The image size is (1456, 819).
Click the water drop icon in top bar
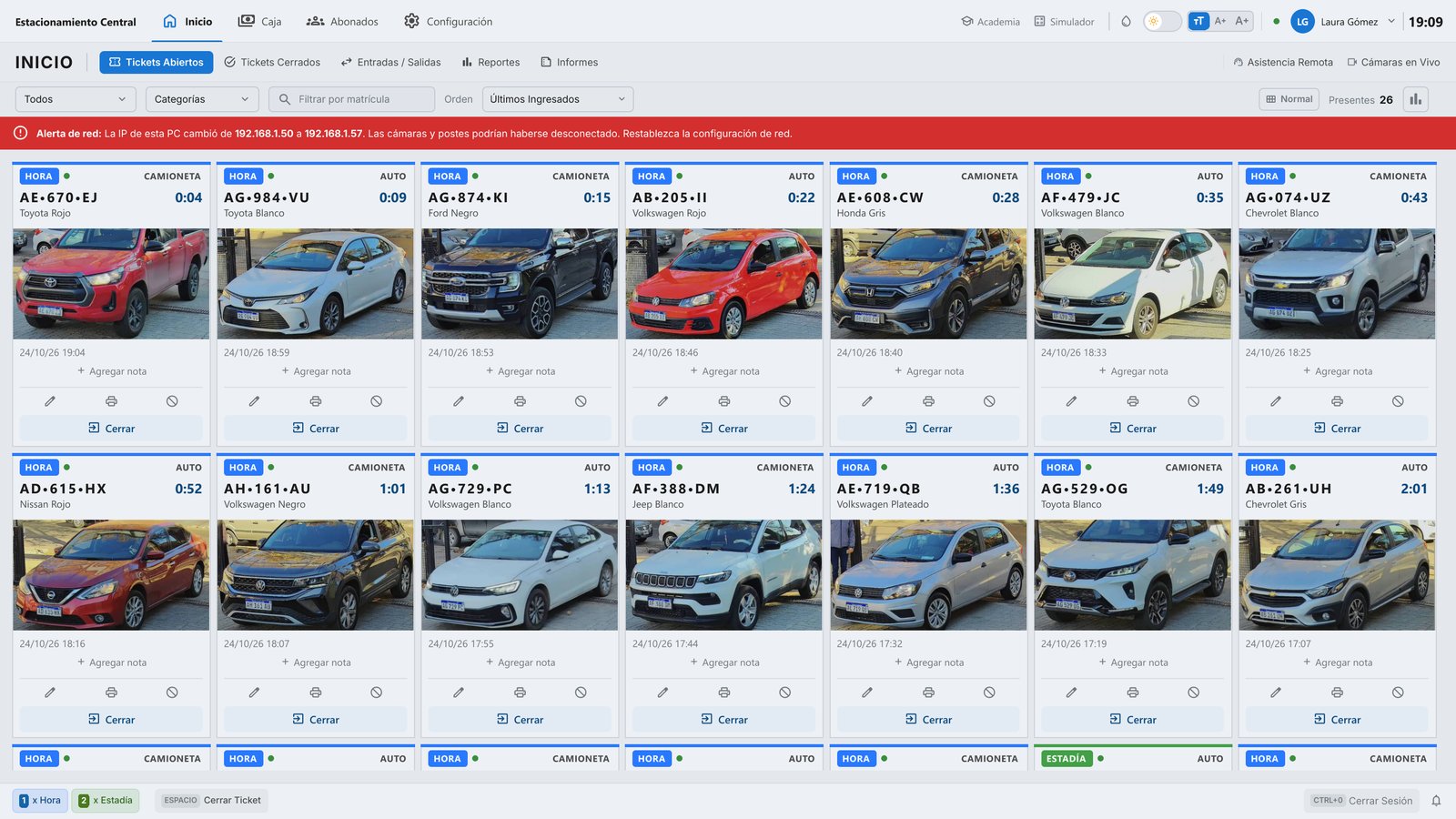[1126, 21]
